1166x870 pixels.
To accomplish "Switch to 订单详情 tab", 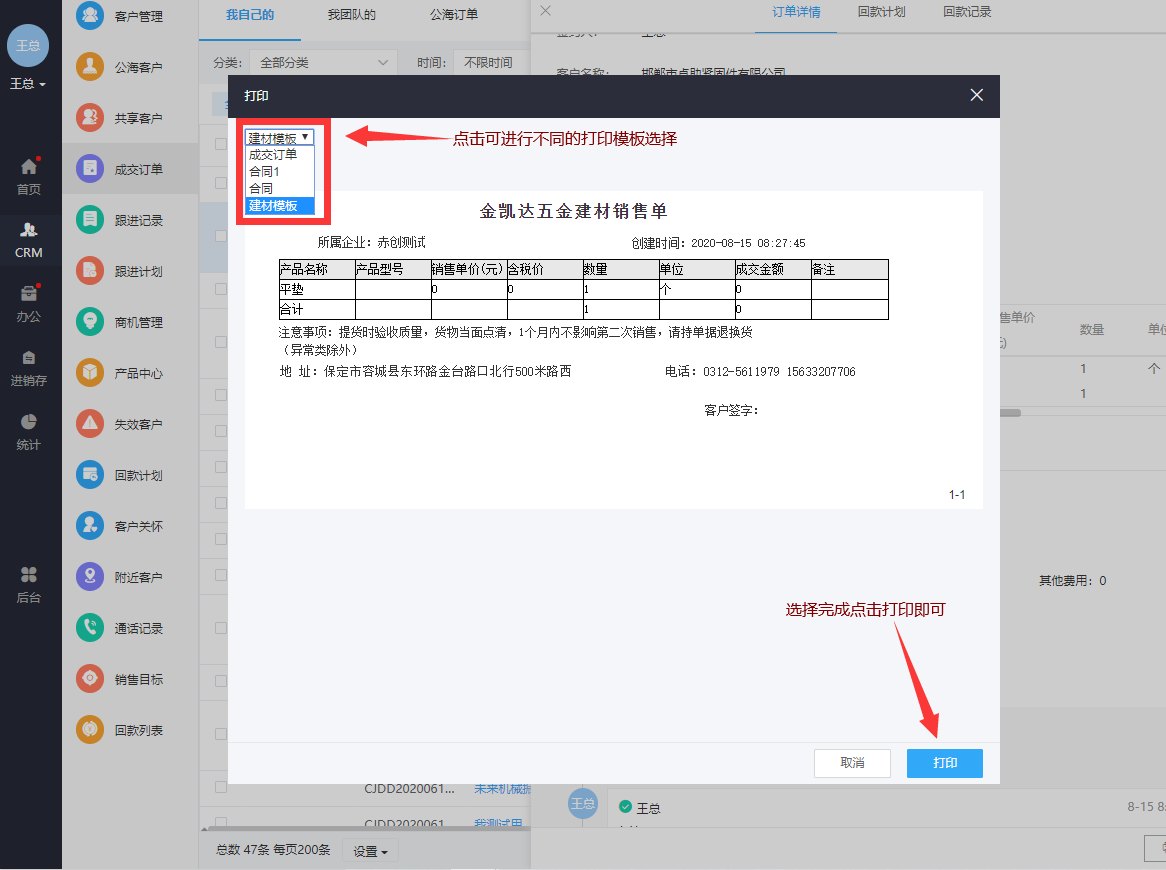I will click(796, 12).
